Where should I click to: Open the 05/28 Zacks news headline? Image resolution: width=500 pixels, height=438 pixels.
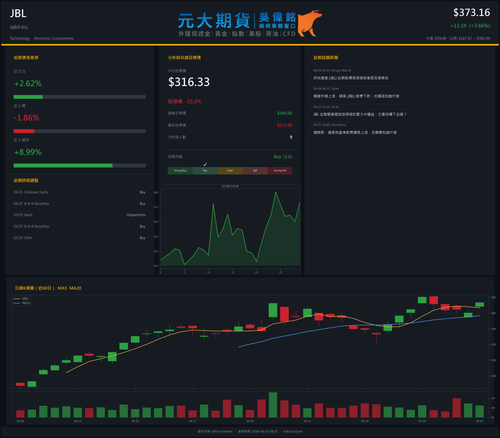356,96
